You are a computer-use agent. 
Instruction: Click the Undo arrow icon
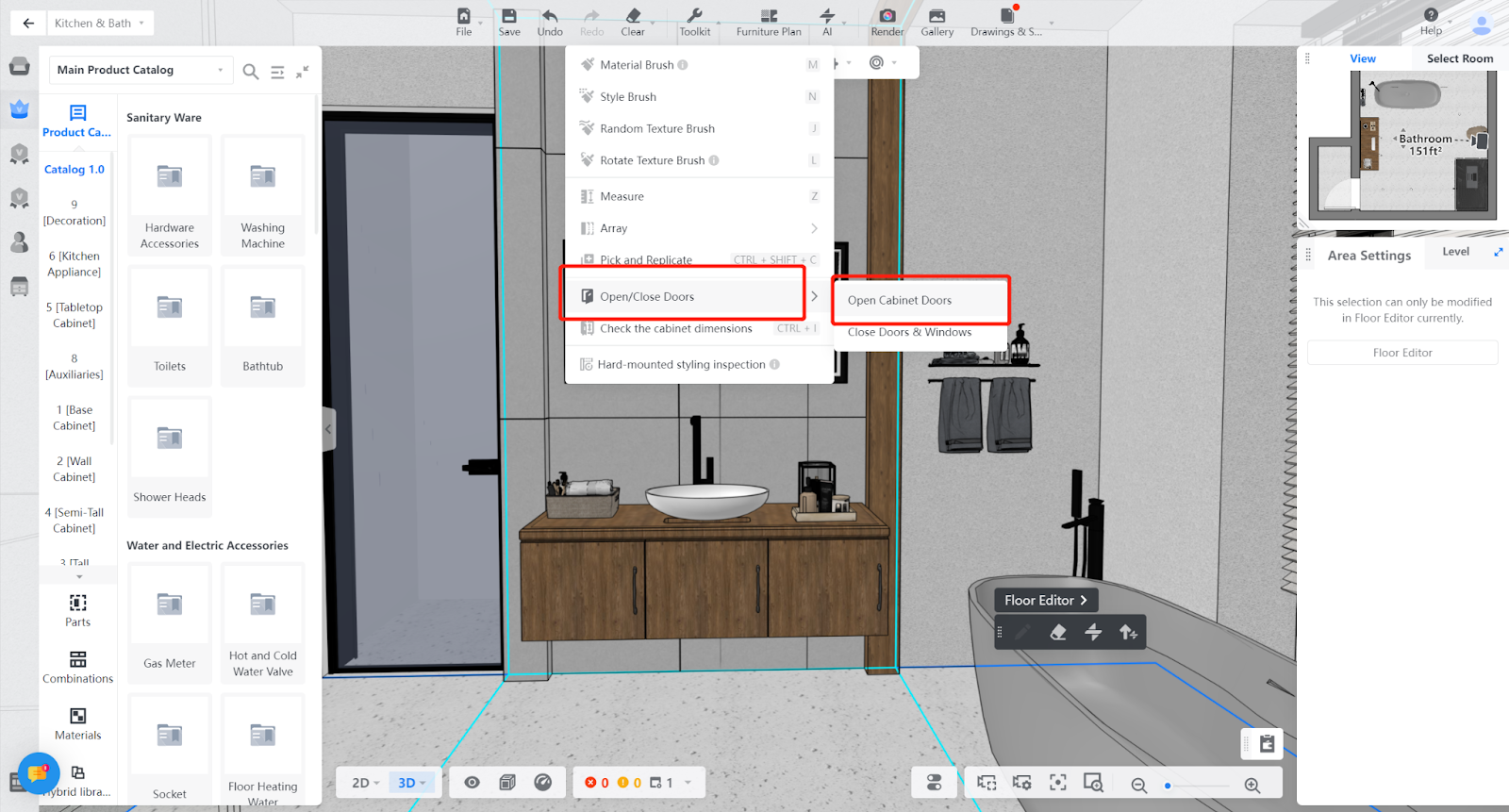[550, 16]
